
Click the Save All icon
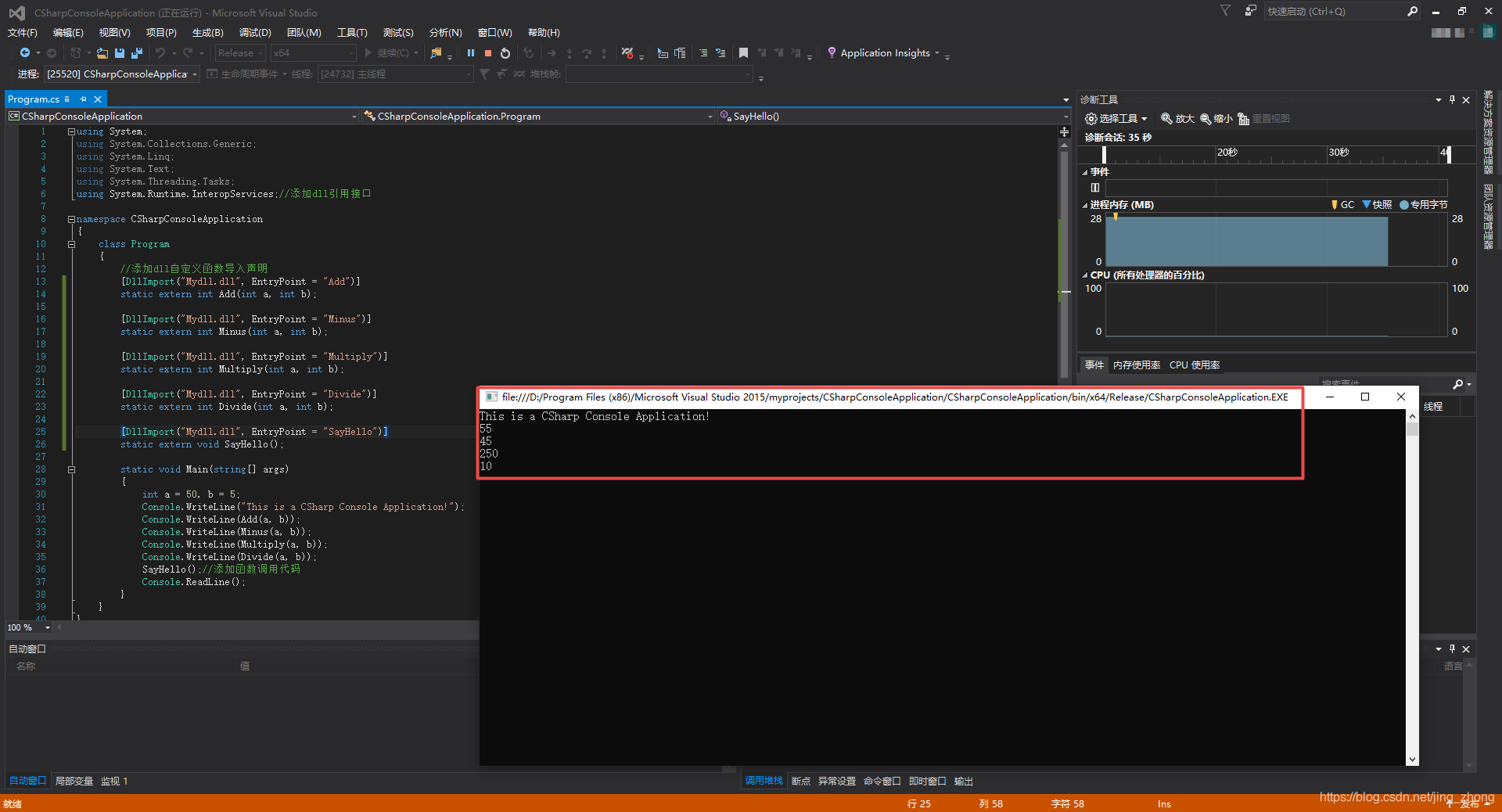coord(137,53)
